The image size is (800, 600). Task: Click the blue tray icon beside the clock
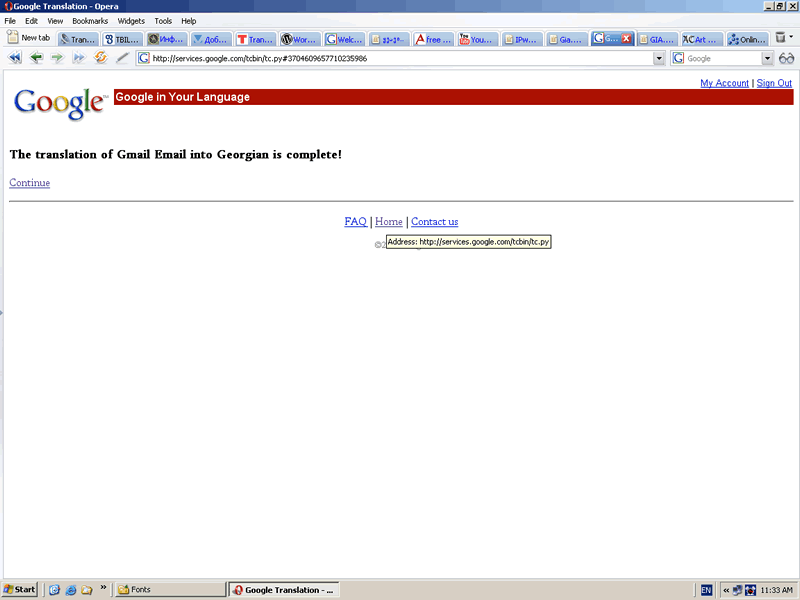(x=751, y=590)
